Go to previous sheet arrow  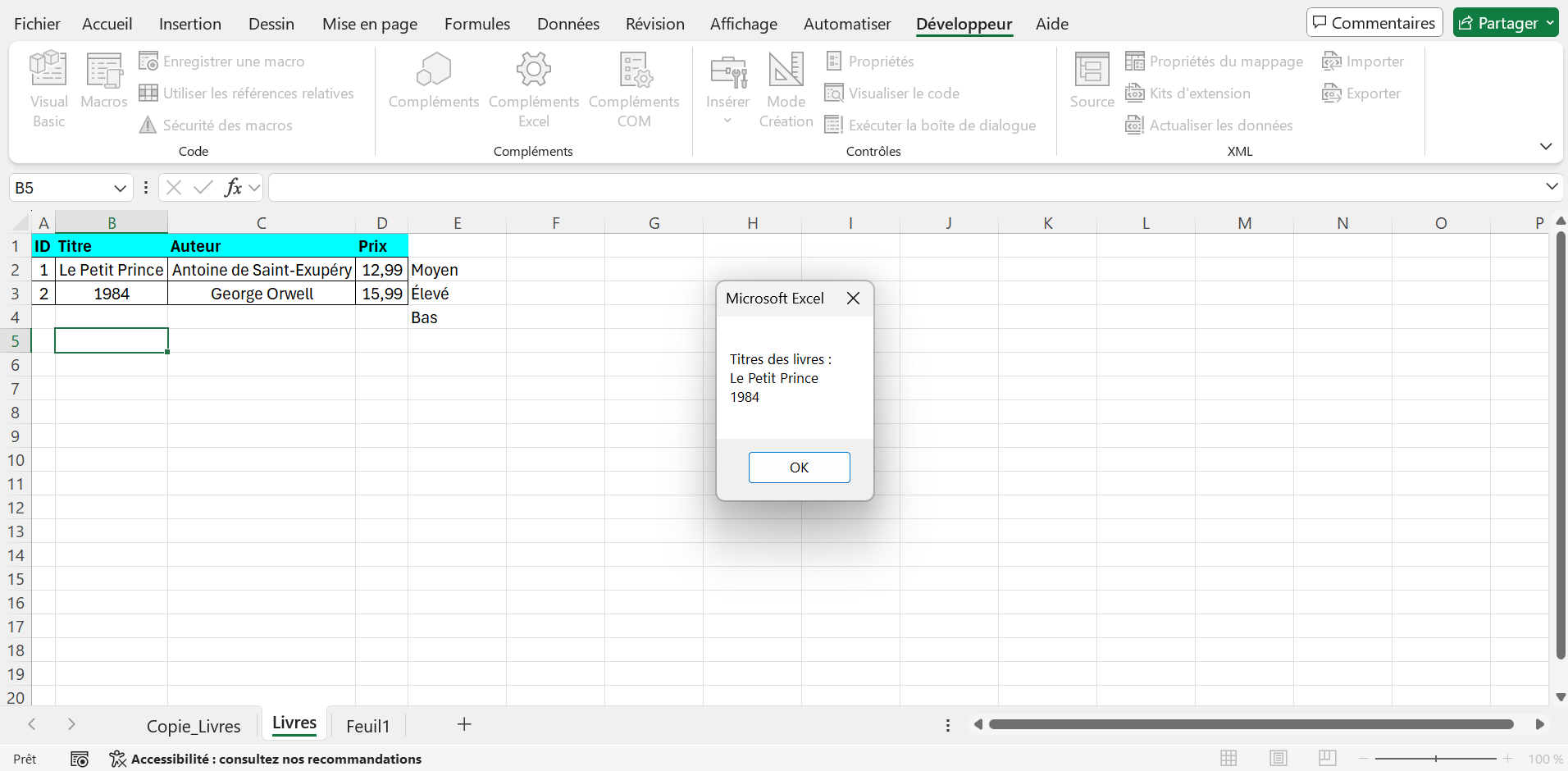tap(32, 724)
